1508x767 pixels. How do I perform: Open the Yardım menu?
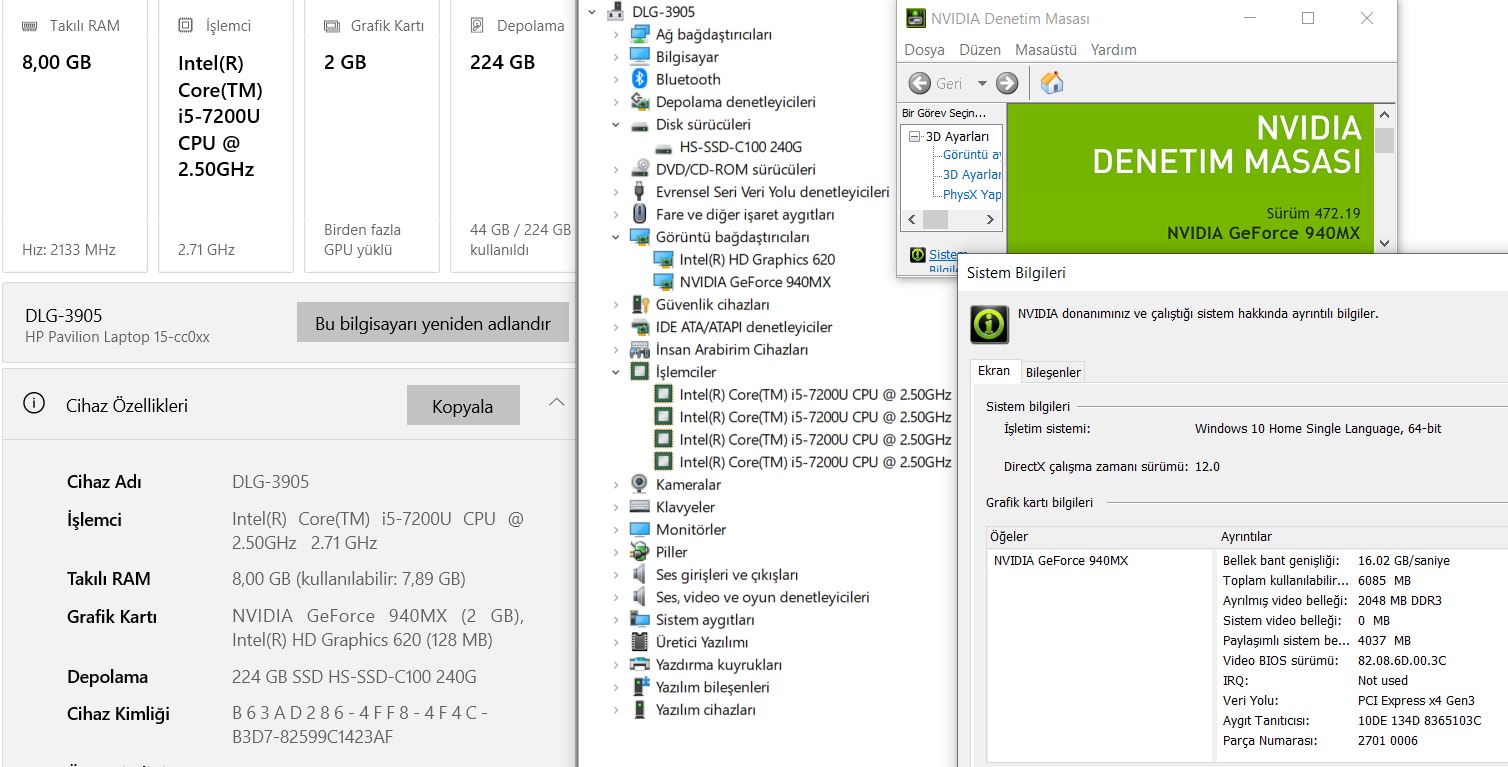pyautogui.click(x=1114, y=49)
